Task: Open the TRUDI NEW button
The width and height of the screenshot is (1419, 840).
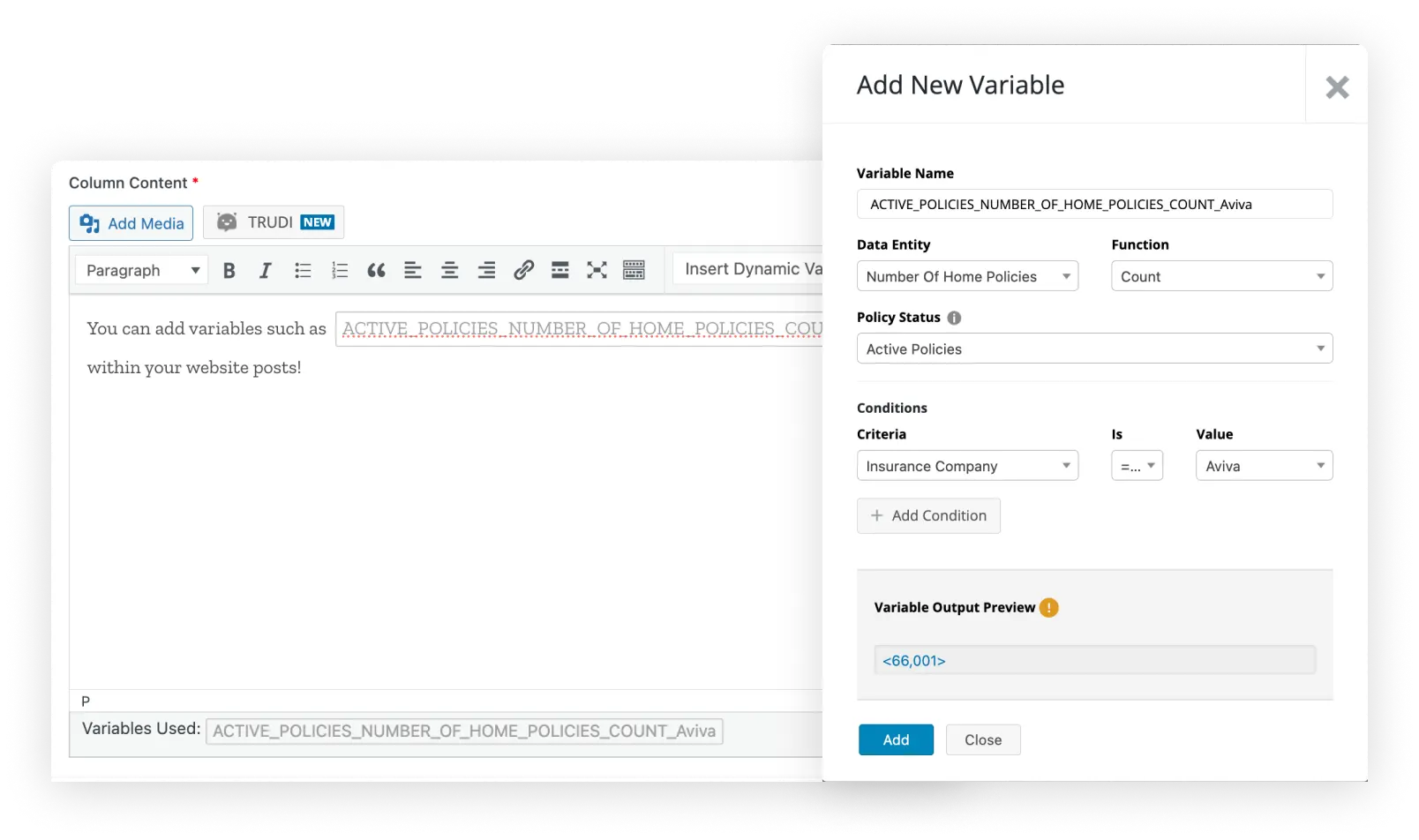Action: coord(274,222)
